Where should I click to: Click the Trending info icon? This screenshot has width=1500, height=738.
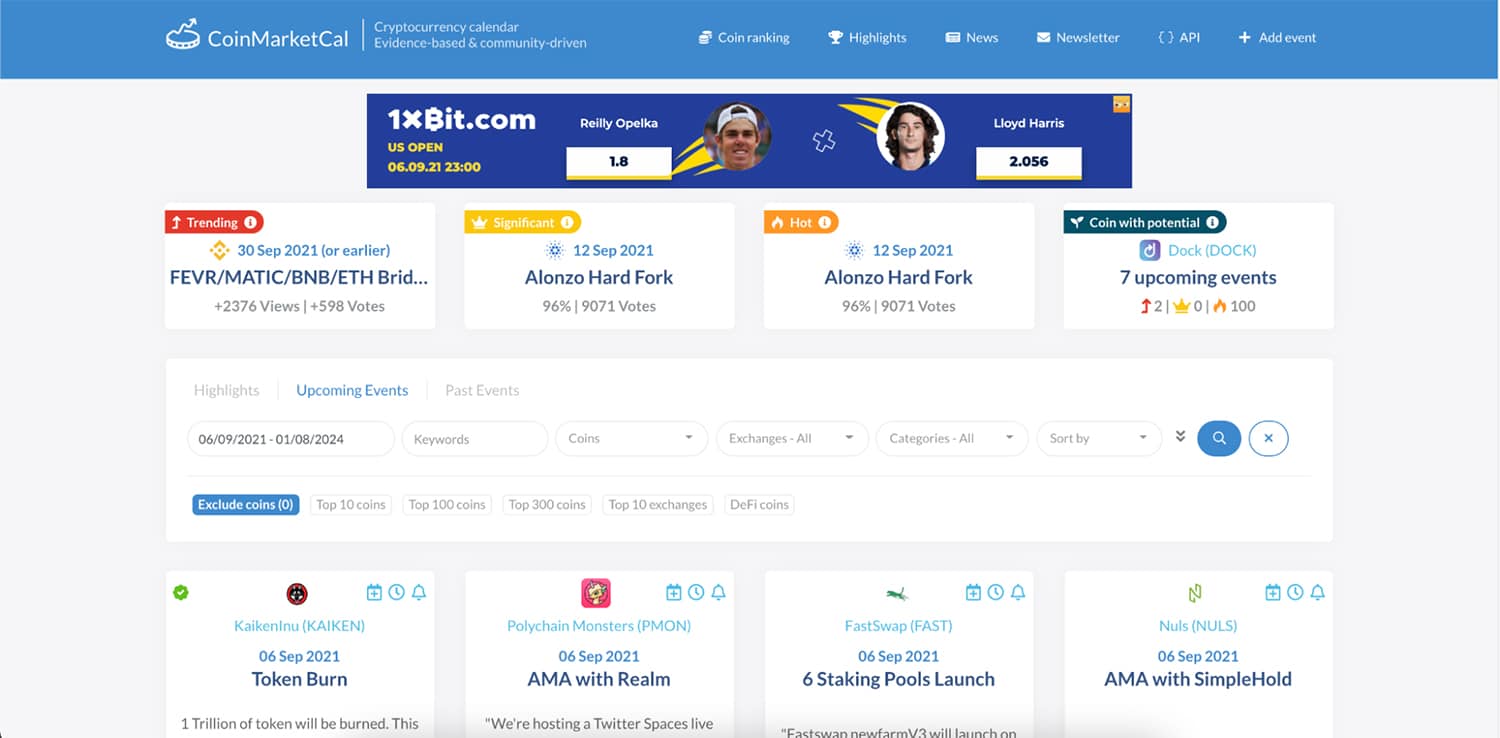click(x=250, y=223)
